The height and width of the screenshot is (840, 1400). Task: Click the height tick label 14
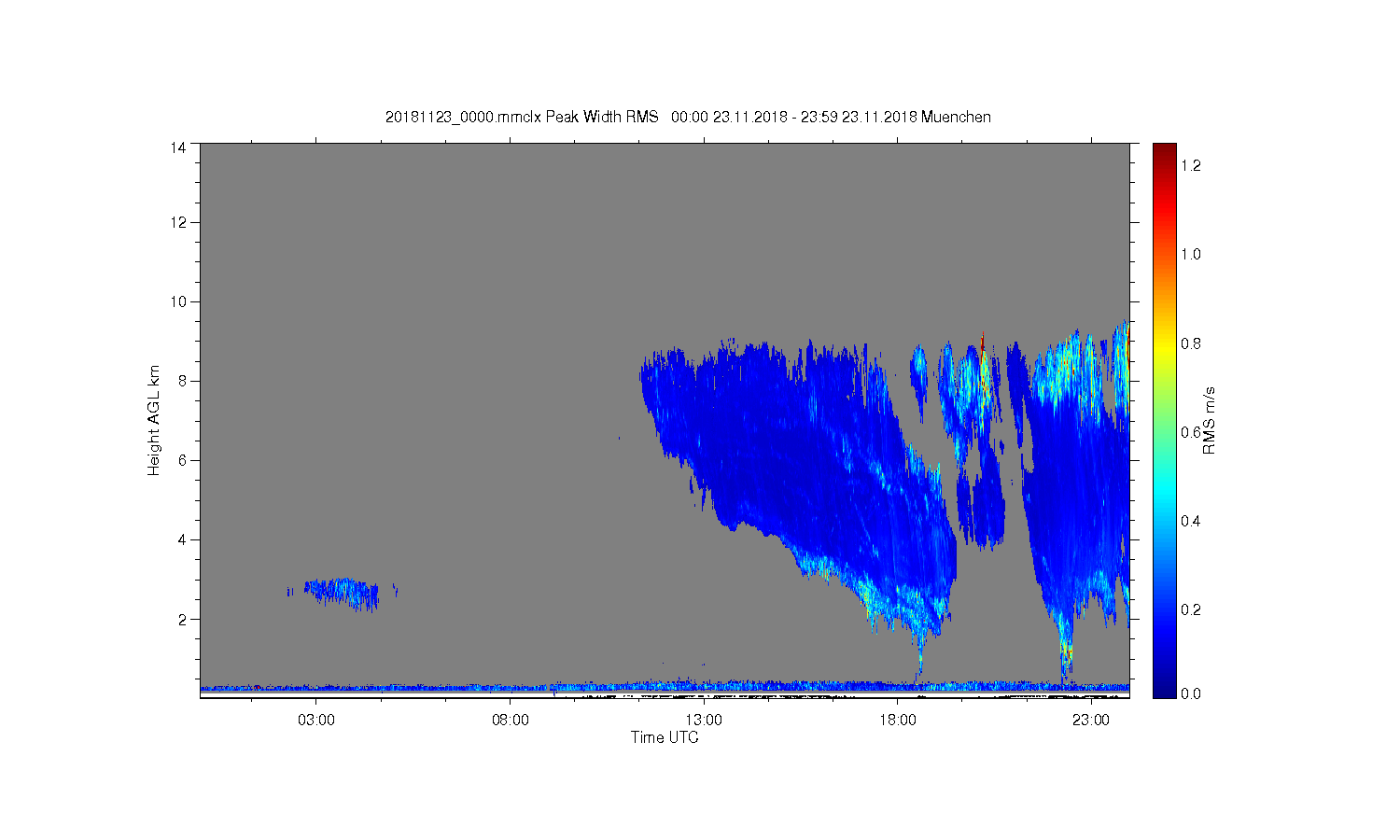(177, 147)
